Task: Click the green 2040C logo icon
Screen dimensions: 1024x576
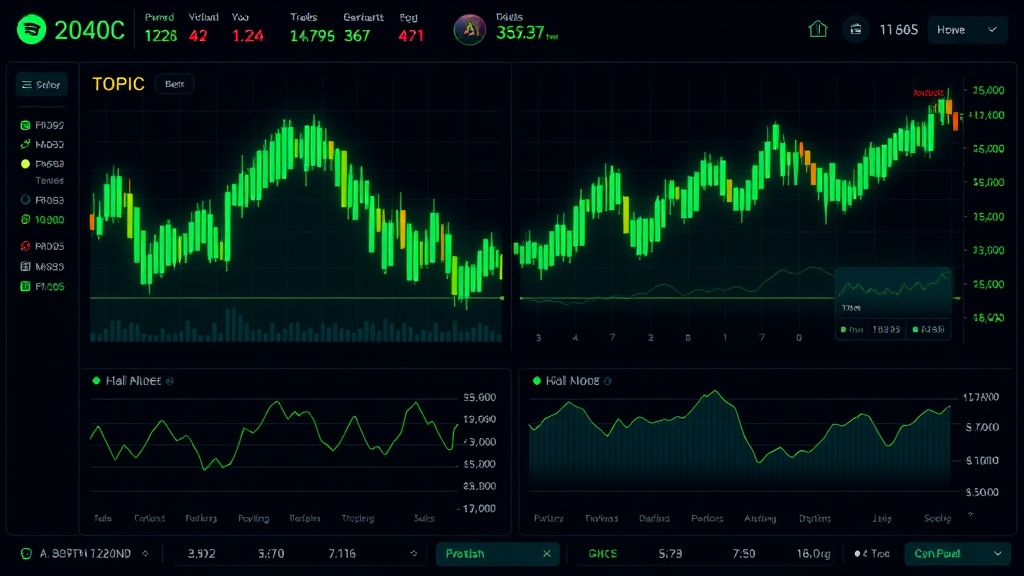Action: (31, 30)
